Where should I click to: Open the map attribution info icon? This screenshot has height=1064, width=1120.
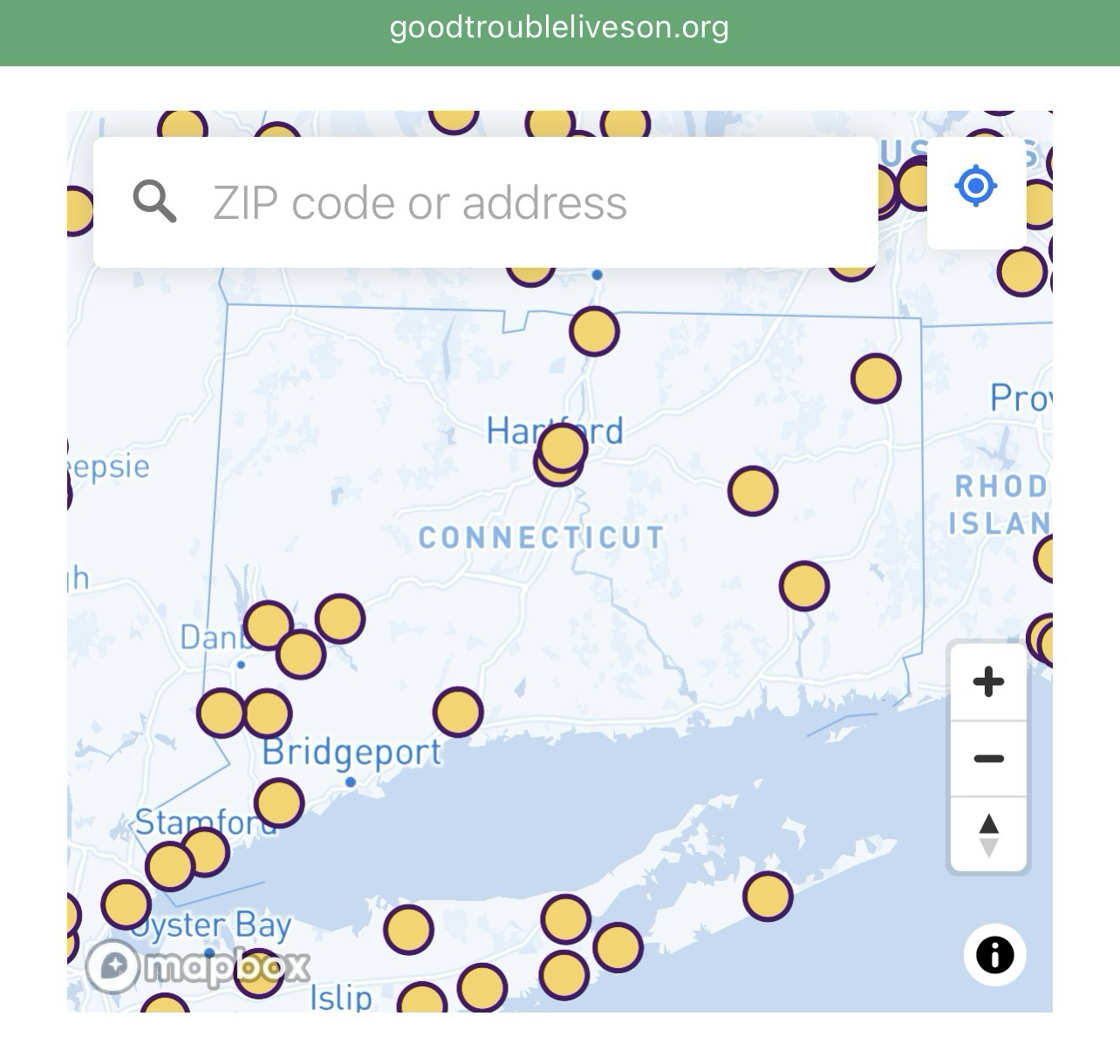click(x=994, y=954)
